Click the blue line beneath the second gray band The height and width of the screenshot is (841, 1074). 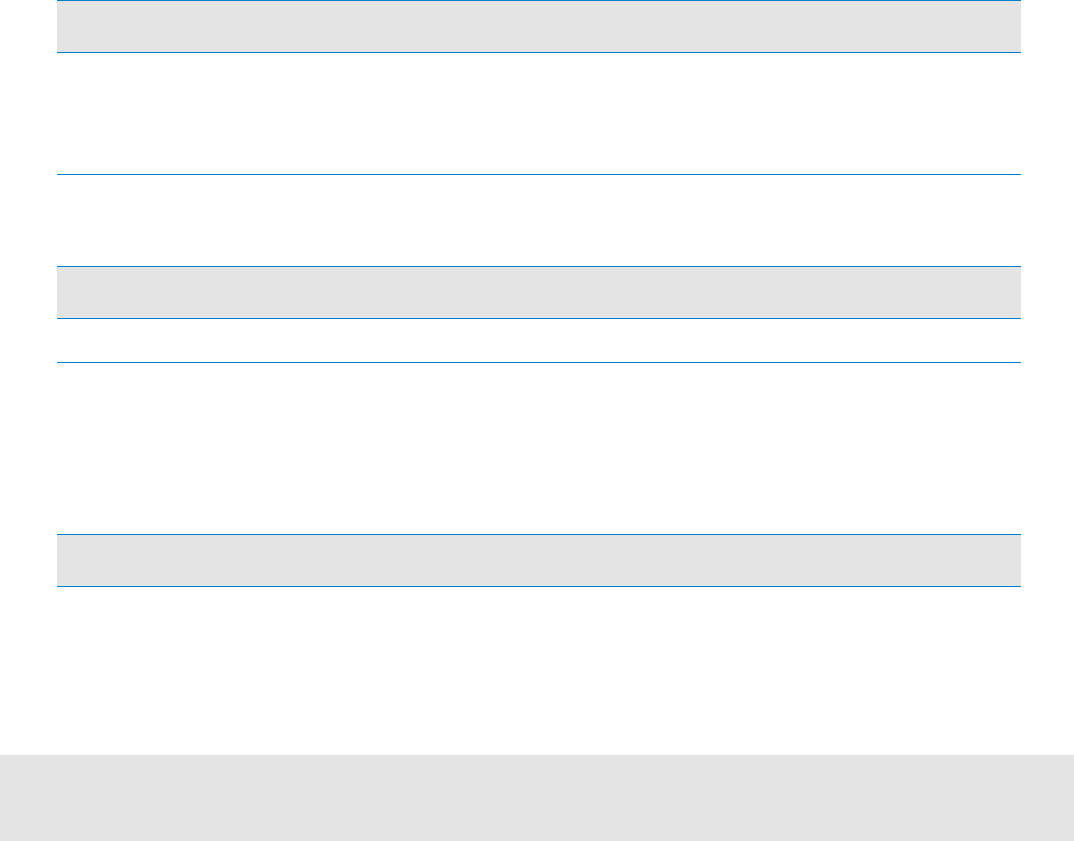[538, 319]
